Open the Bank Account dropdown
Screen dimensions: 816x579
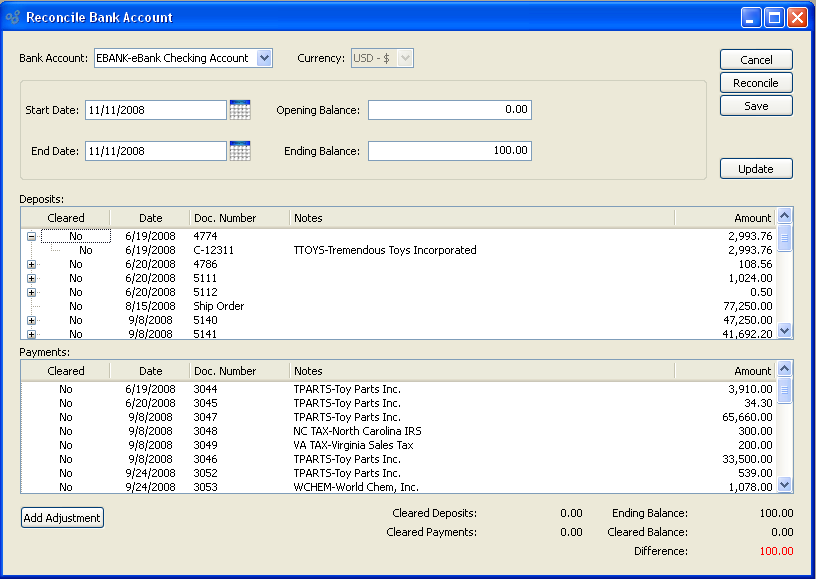264,58
